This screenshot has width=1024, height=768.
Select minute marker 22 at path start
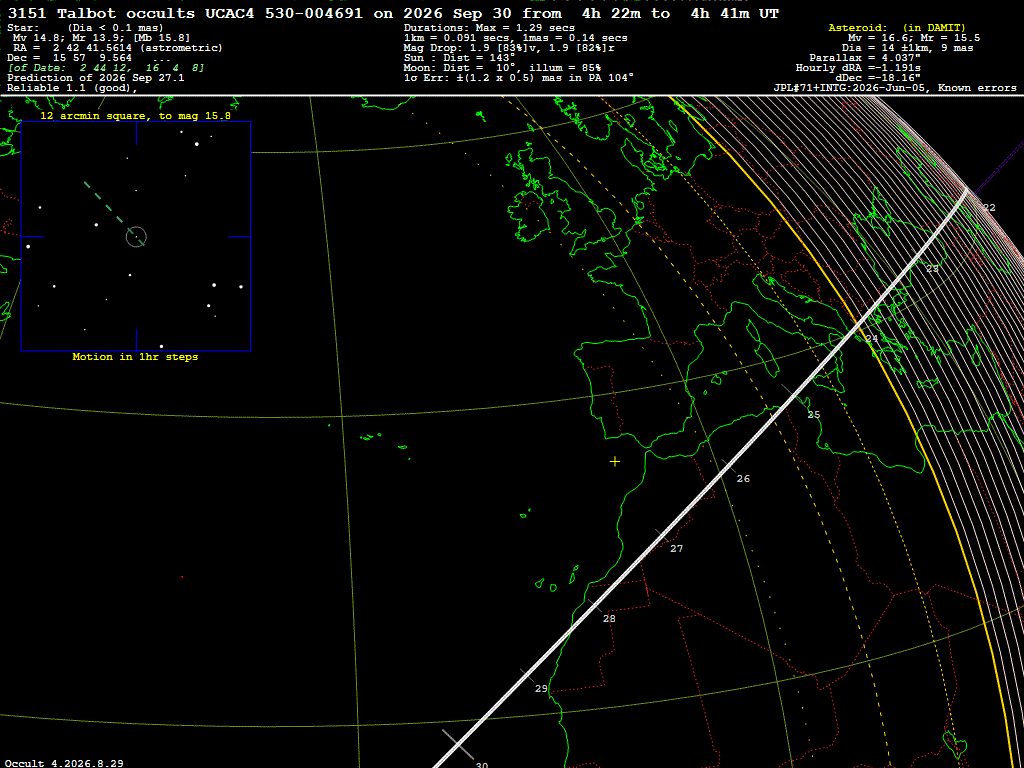click(x=989, y=208)
